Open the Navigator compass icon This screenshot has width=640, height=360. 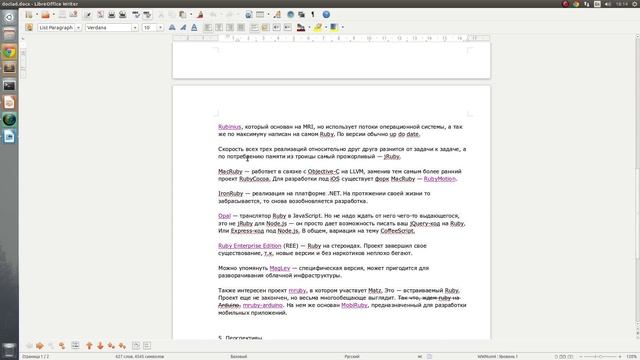pos(291,15)
